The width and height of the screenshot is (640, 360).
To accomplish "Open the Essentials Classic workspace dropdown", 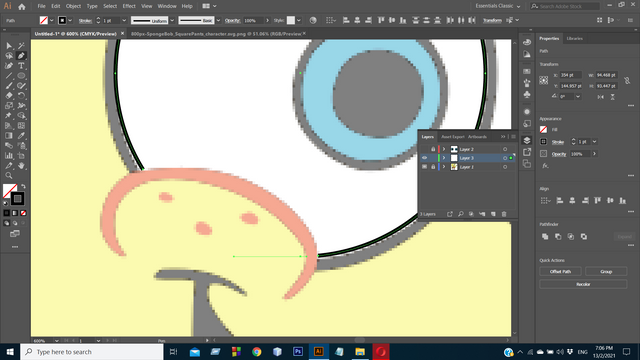I will tap(498, 6).
